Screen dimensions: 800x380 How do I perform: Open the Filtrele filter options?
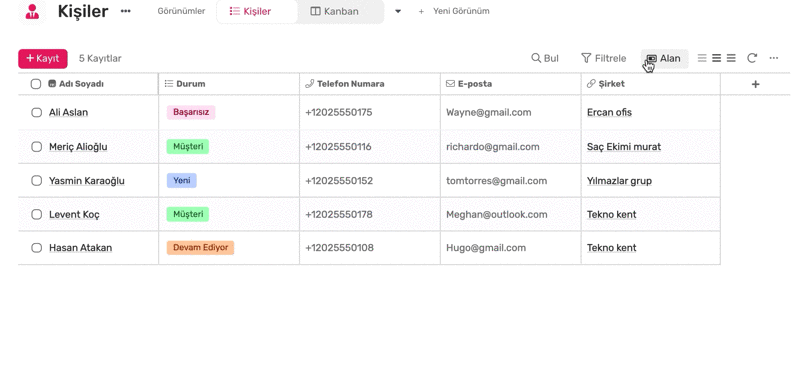(604, 58)
